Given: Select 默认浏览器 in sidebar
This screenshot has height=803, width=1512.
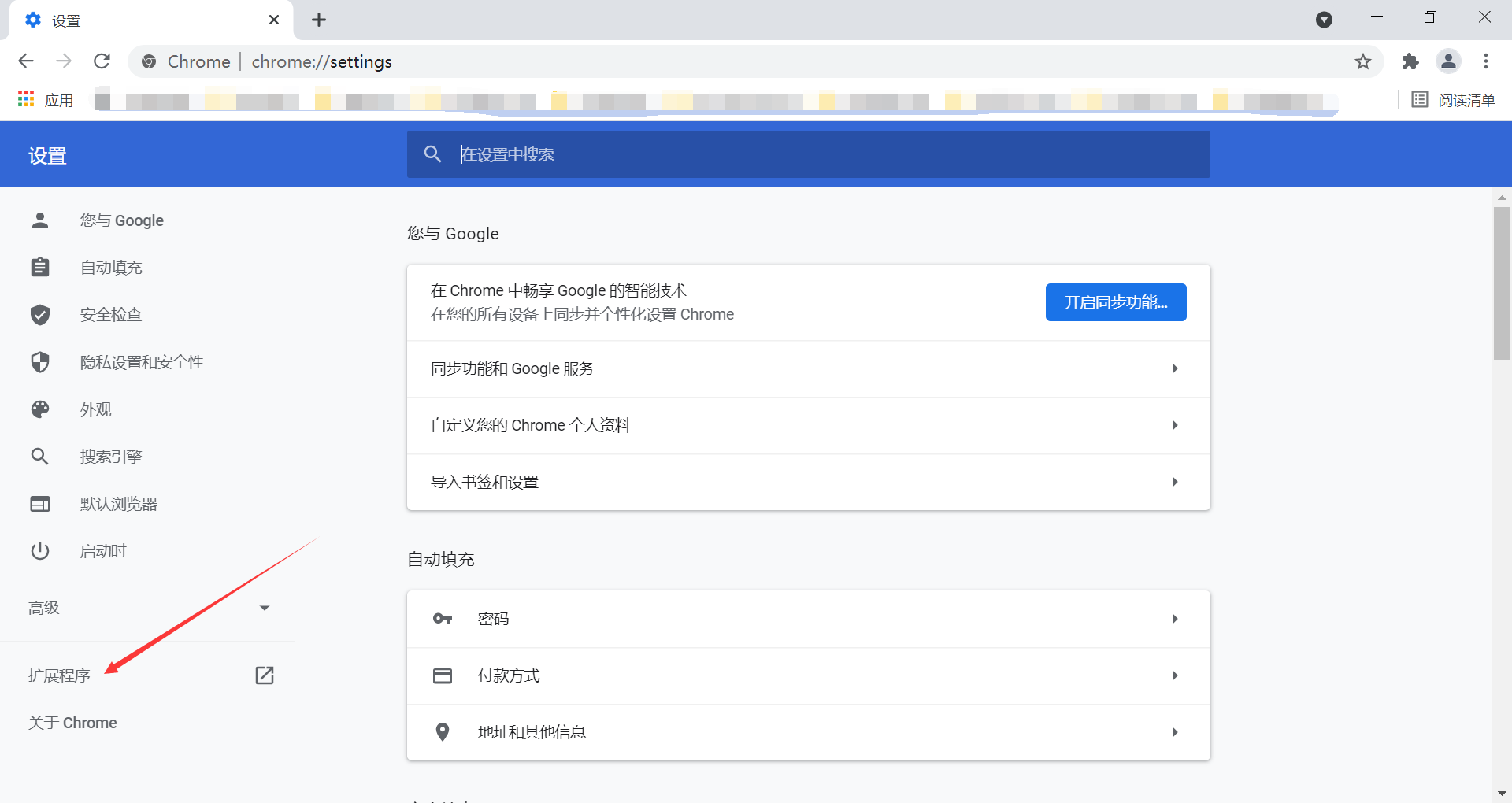Looking at the screenshot, I should [x=119, y=504].
